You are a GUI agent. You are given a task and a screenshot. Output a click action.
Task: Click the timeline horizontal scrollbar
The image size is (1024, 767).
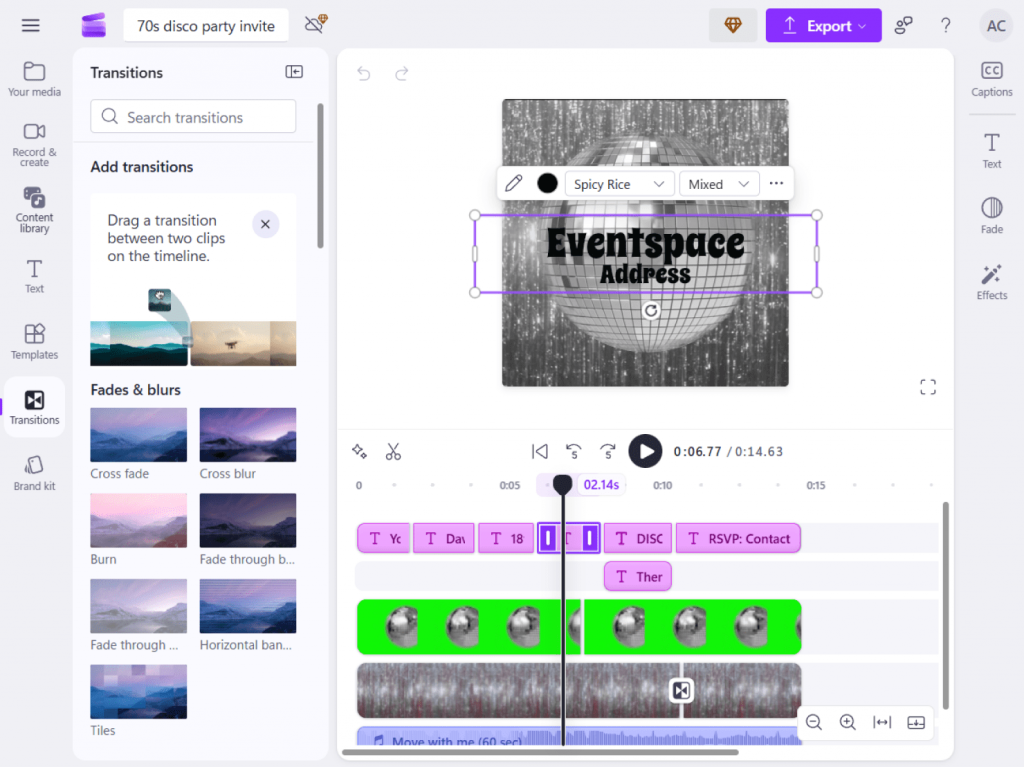pyautogui.click(x=539, y=752)
